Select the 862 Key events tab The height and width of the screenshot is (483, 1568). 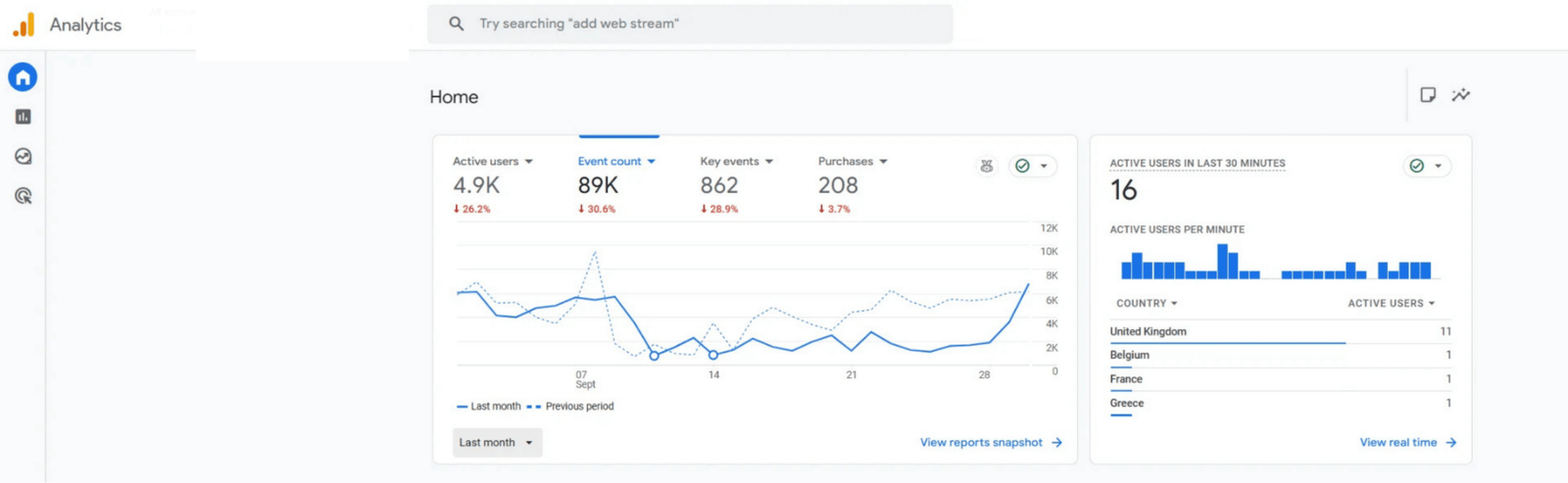coord(737,184)
